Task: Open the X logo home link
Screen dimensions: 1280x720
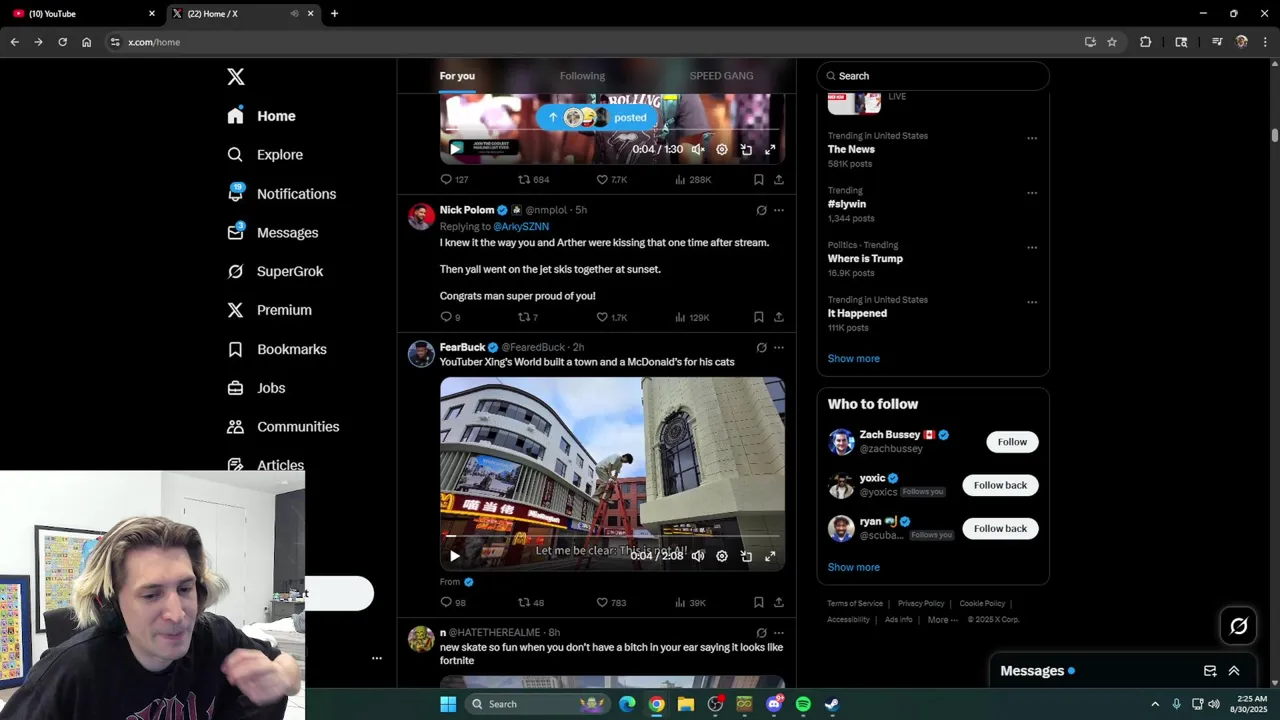Action: 235,77
